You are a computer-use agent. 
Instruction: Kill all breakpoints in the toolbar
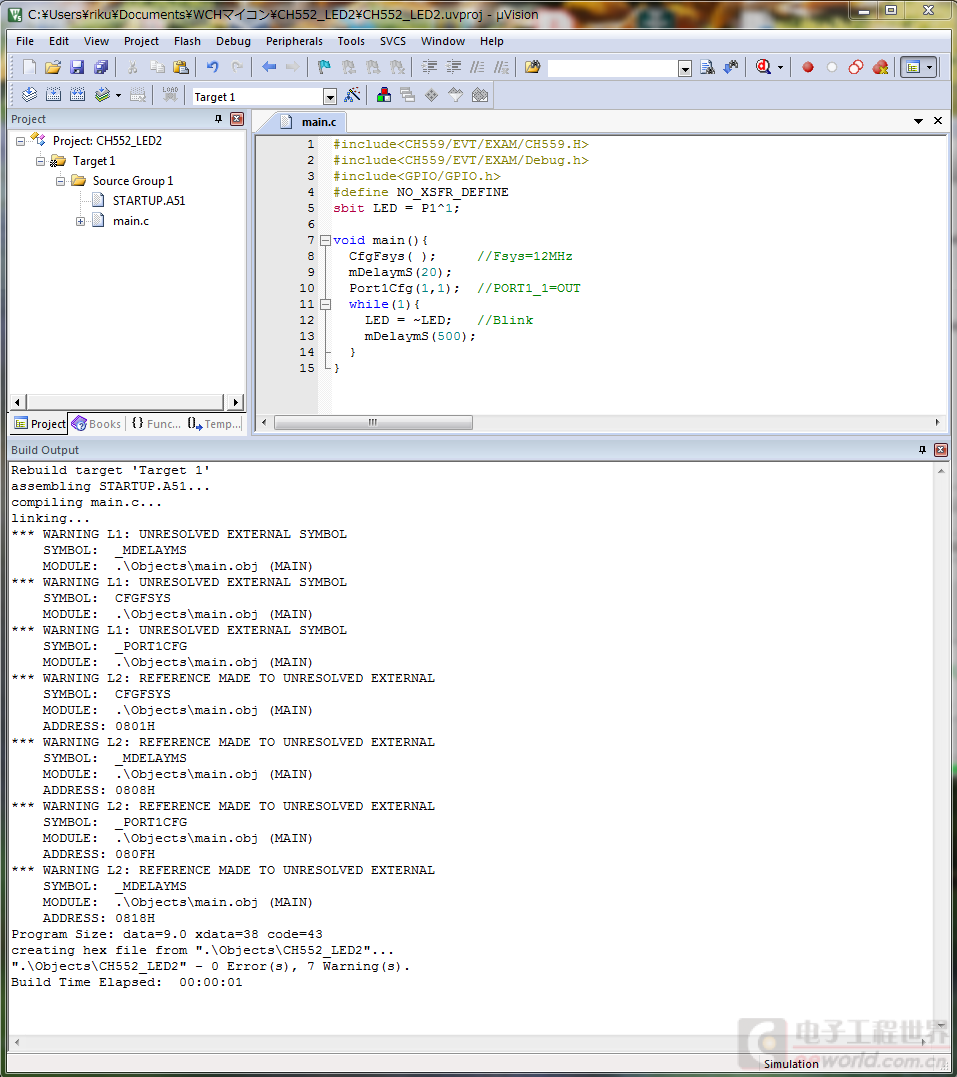(880, 67)
